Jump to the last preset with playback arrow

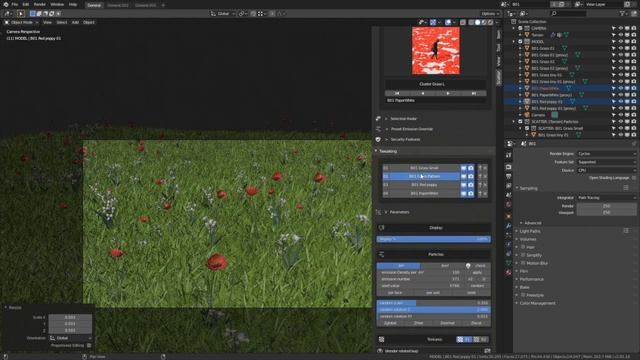(x=473, y=93)
